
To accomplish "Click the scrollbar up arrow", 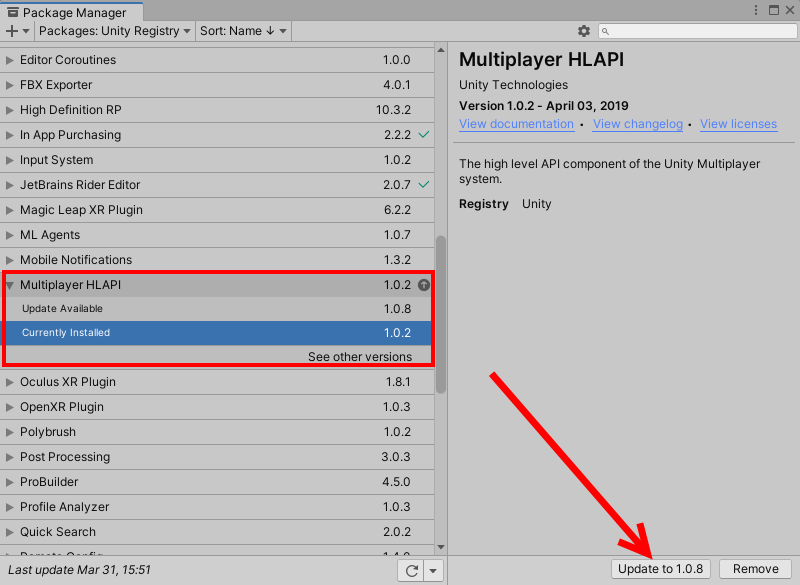I will 441,50.
